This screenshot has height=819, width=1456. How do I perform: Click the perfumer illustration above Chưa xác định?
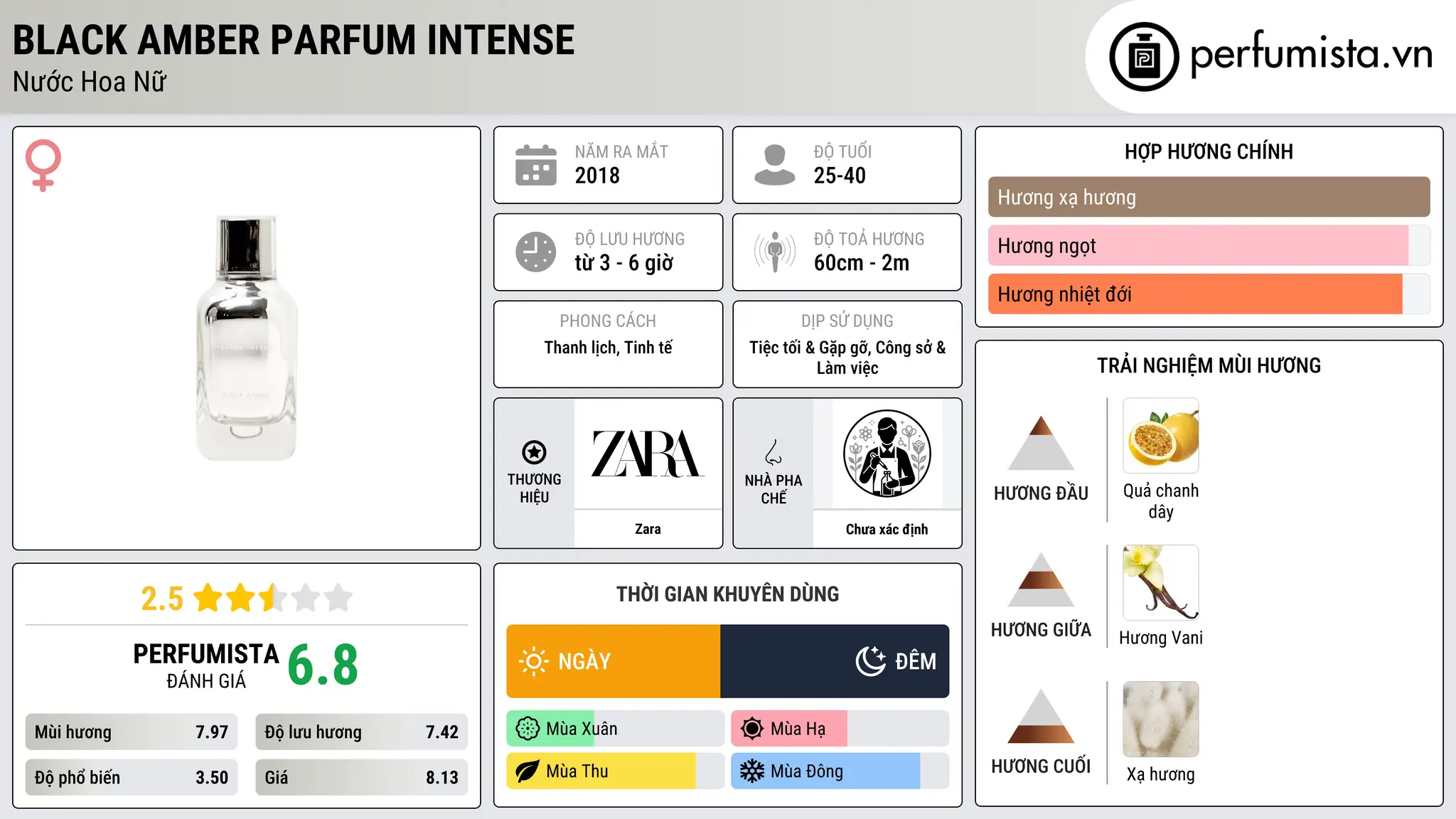[x=887, y=454]
